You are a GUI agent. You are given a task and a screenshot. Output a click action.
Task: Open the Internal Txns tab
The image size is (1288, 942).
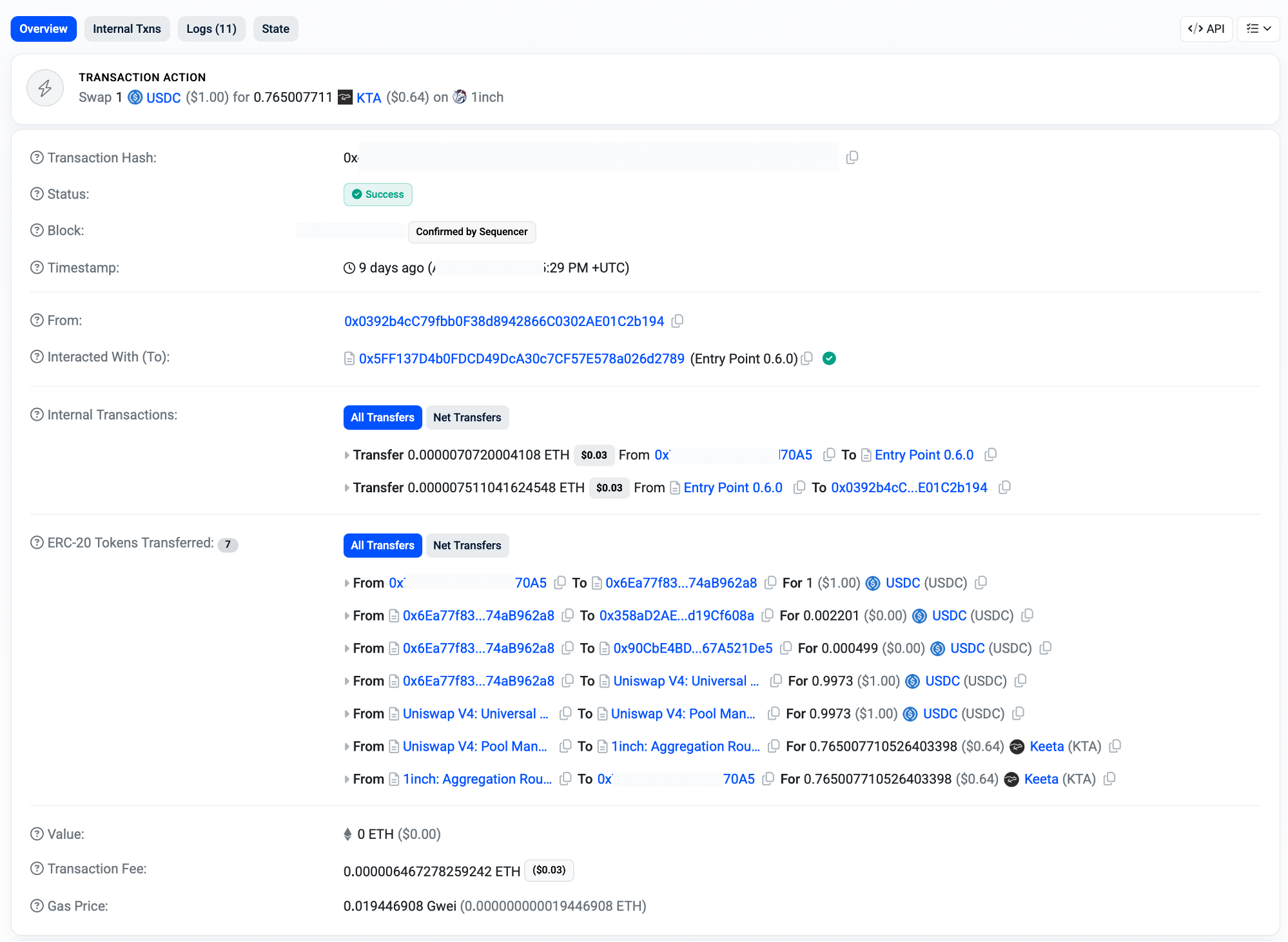point(127,29)
